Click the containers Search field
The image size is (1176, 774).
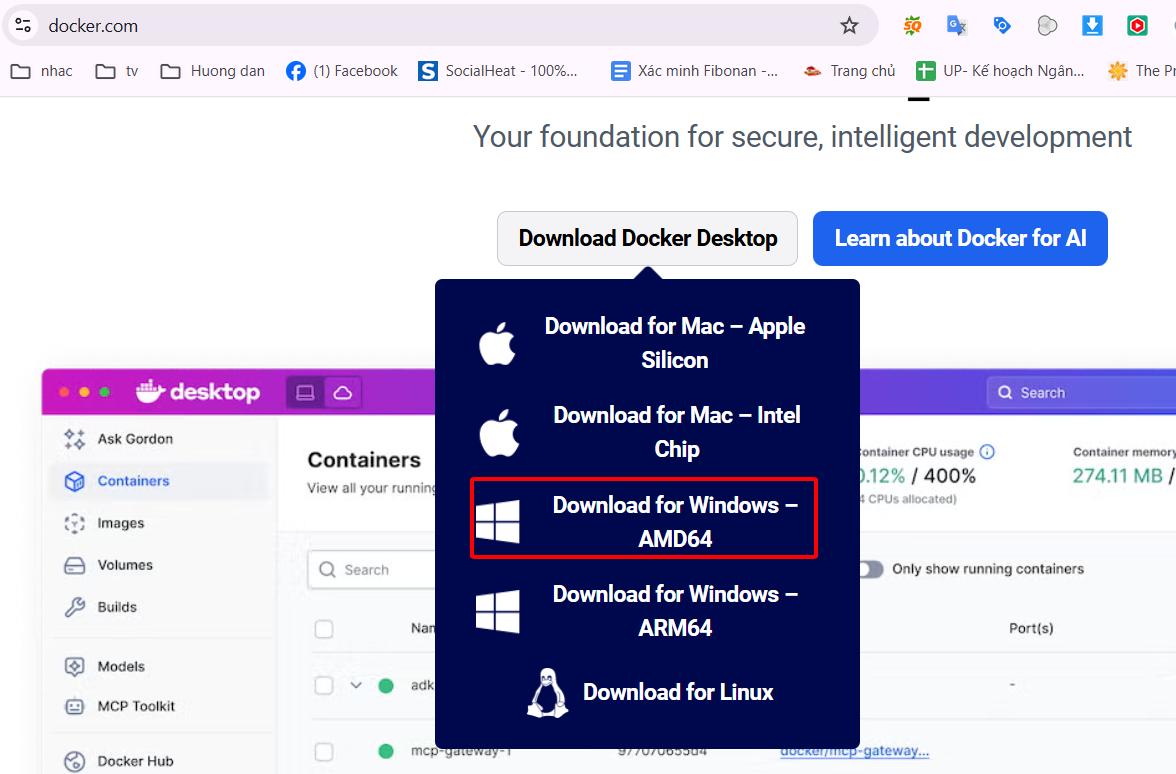372,569
